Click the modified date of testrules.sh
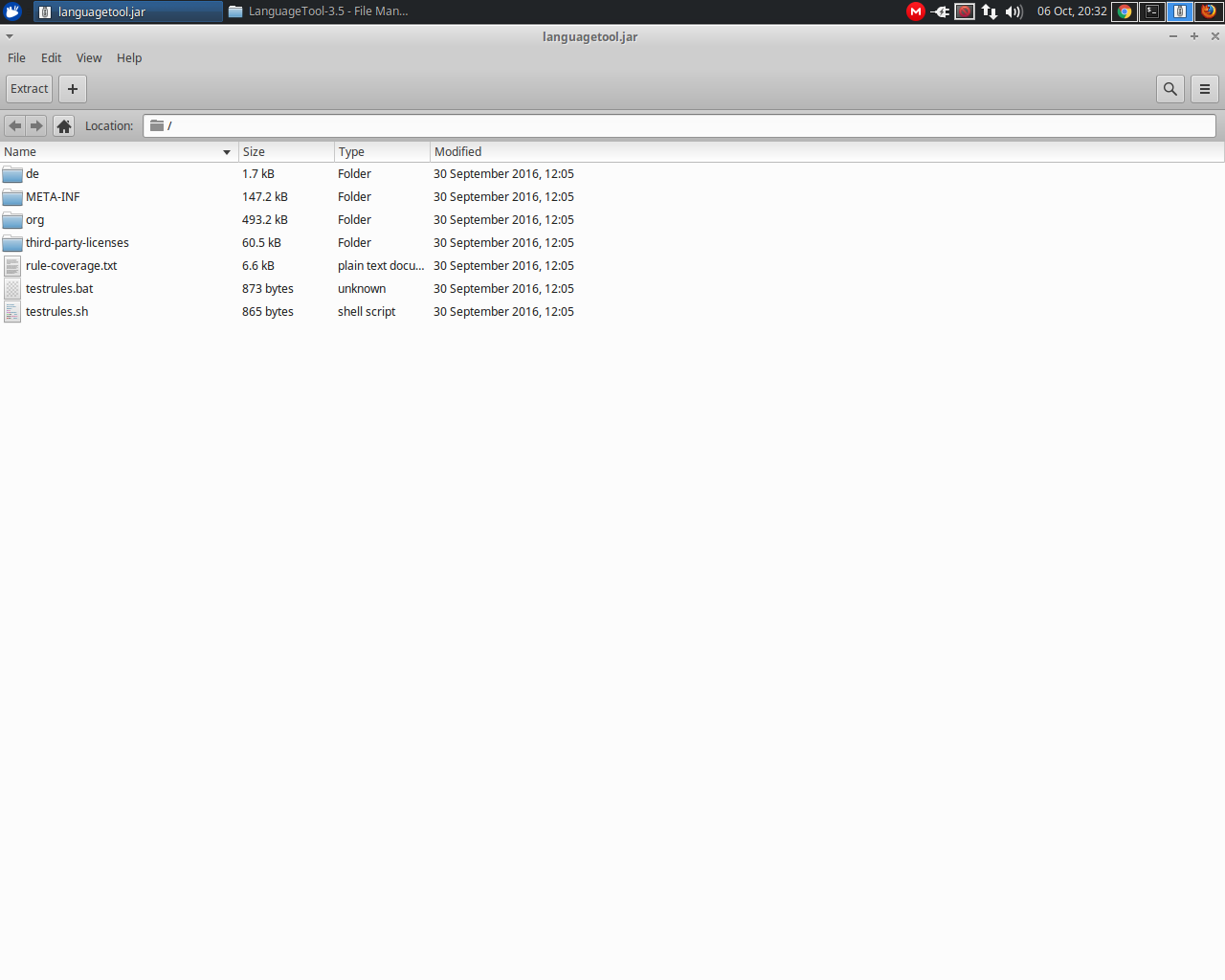This screenshot has height=980, width=1225. coord(503,312)
